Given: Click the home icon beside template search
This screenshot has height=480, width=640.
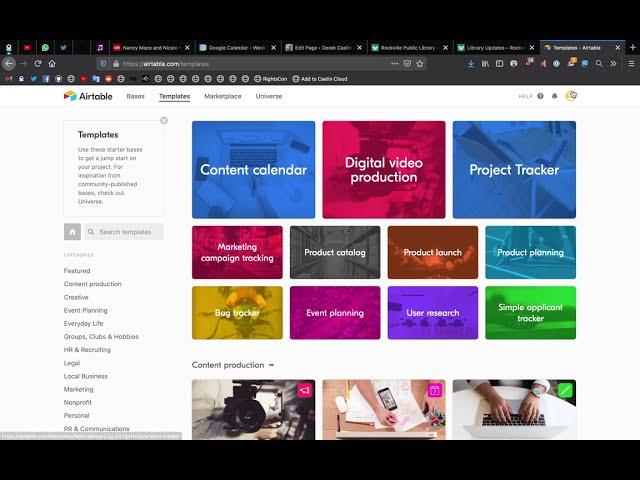Looking at the screenshot, I should tap(72, 232).
